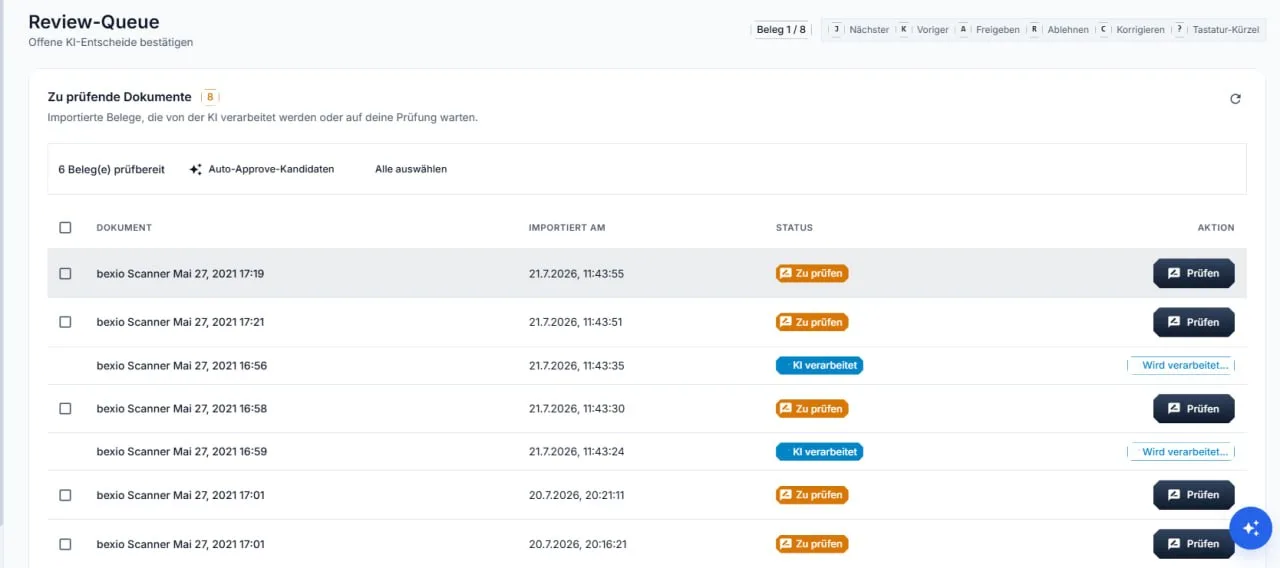Click Zu prüfen badge for 16:58 document
This screenshot has height=568, width=1280.
tap(812, 408)
